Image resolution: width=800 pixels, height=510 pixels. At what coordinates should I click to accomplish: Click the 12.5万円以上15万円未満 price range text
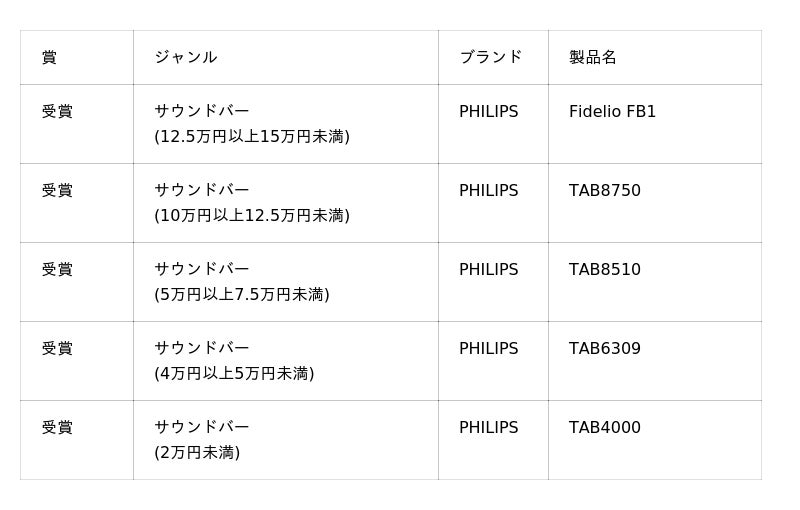(252, 136)
